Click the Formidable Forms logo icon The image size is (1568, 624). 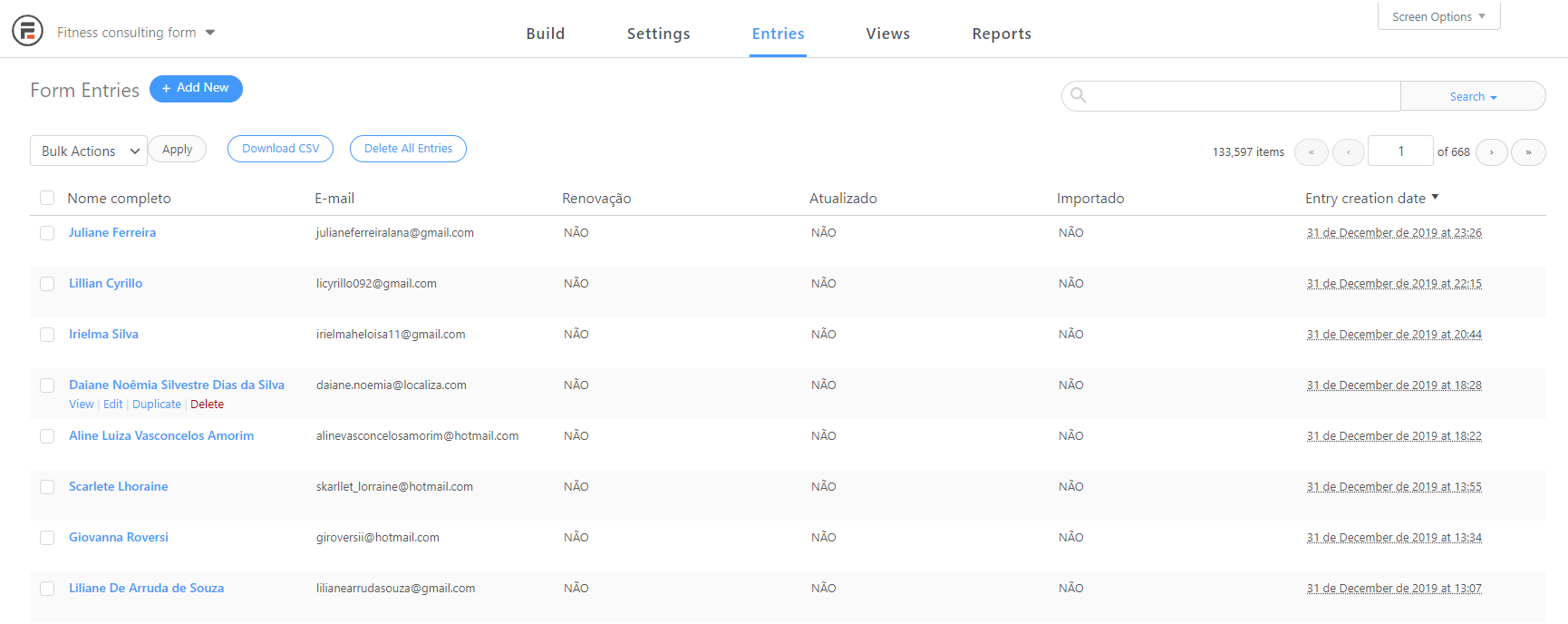pyautogui.click(x=27, y=31)
